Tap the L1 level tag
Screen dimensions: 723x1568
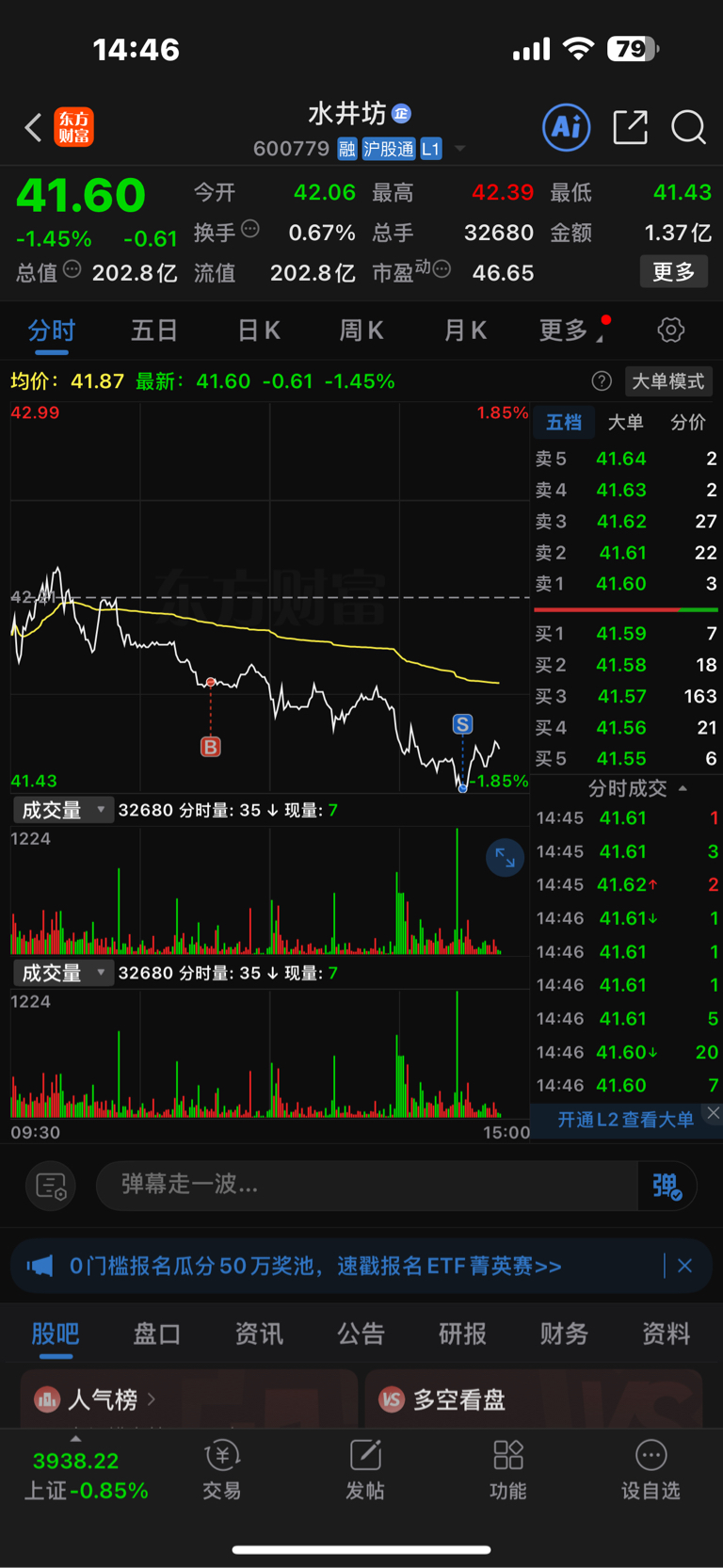pos(430,149)
